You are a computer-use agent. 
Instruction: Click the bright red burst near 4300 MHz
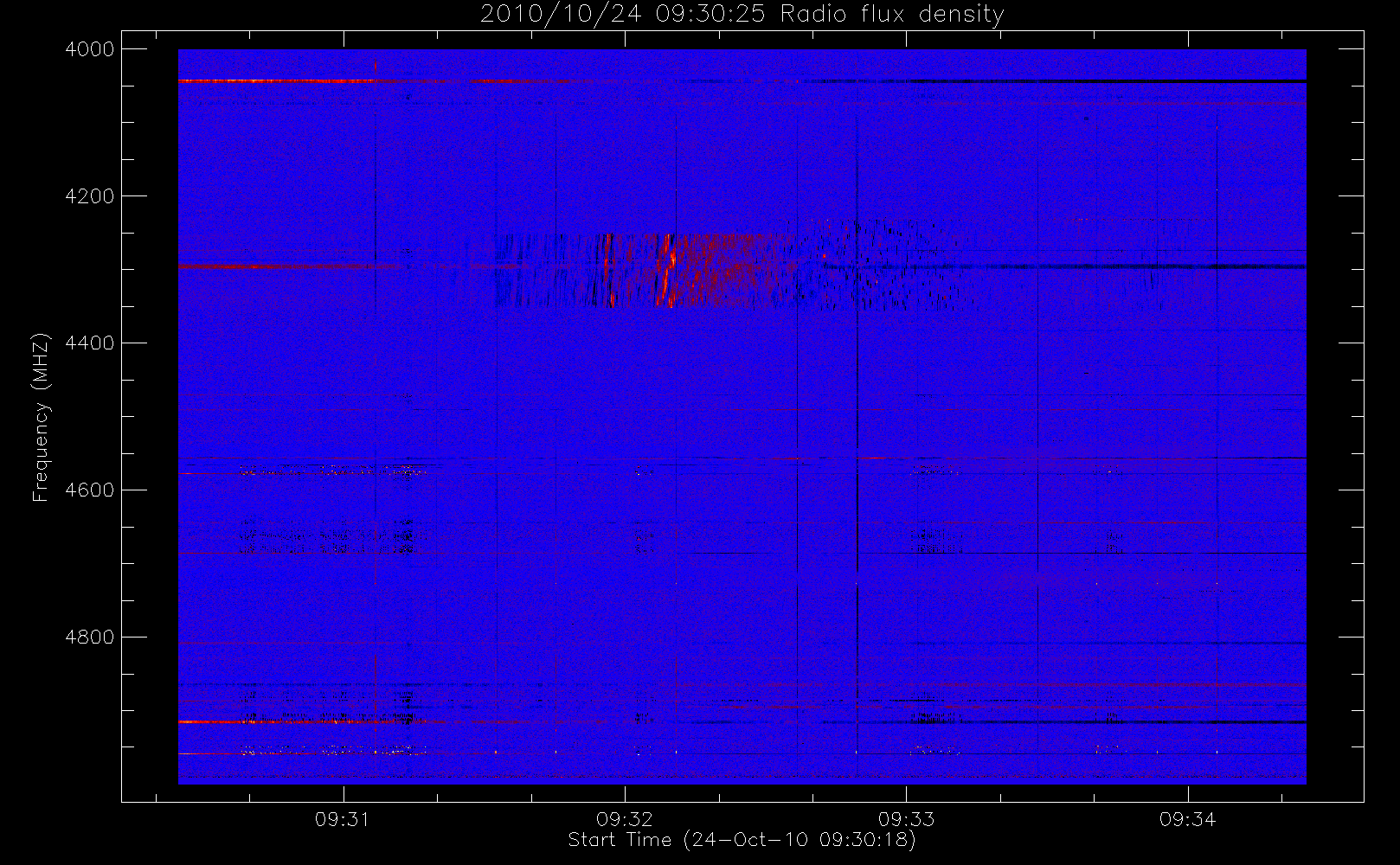(667, 270)
